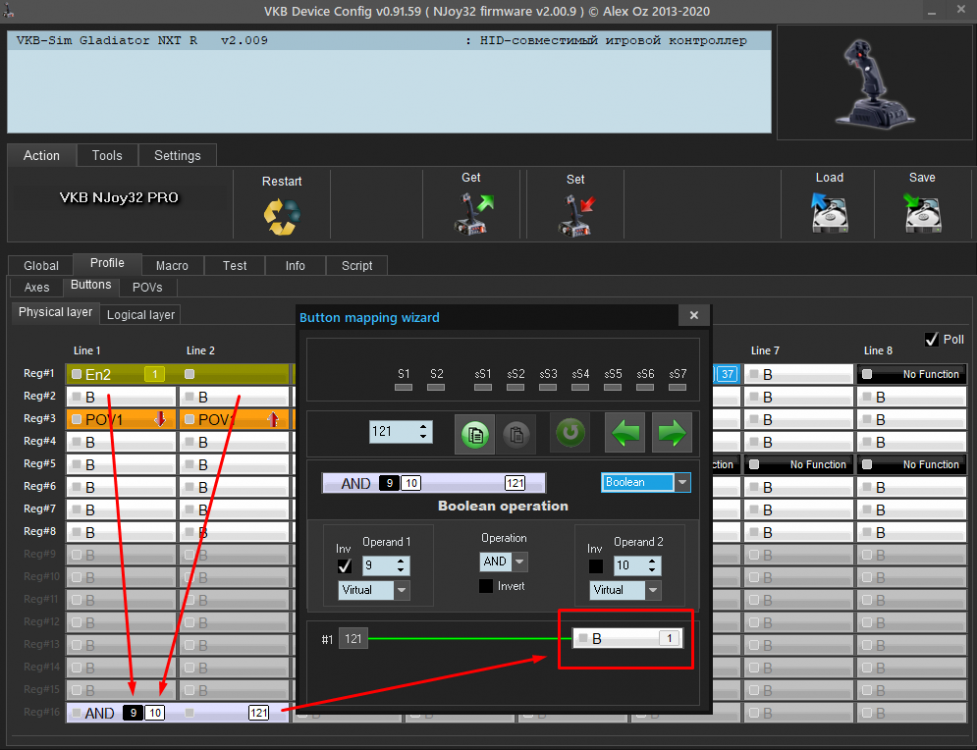The image size is (977, 750).
Task: Select the Physical layer tab
Action: coord(55,312)
